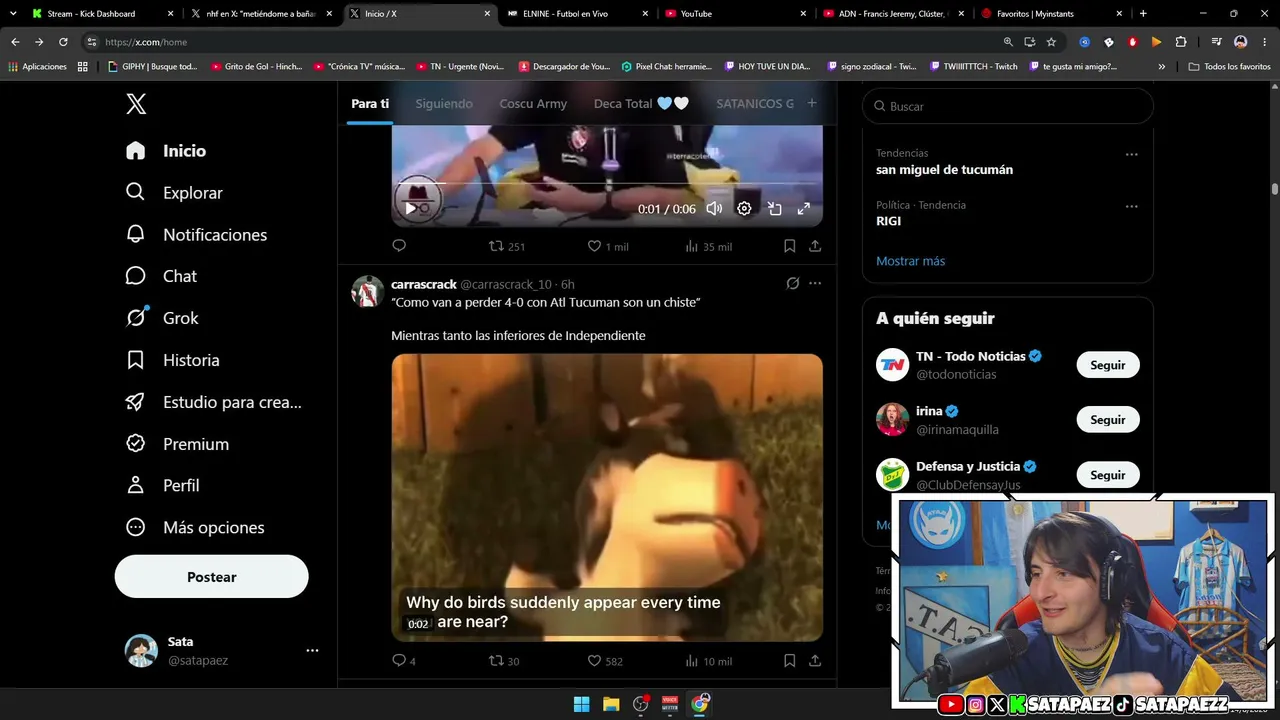Open options for RIGI trend
The image size is (1280, 720).
[x=1132, y=206]
